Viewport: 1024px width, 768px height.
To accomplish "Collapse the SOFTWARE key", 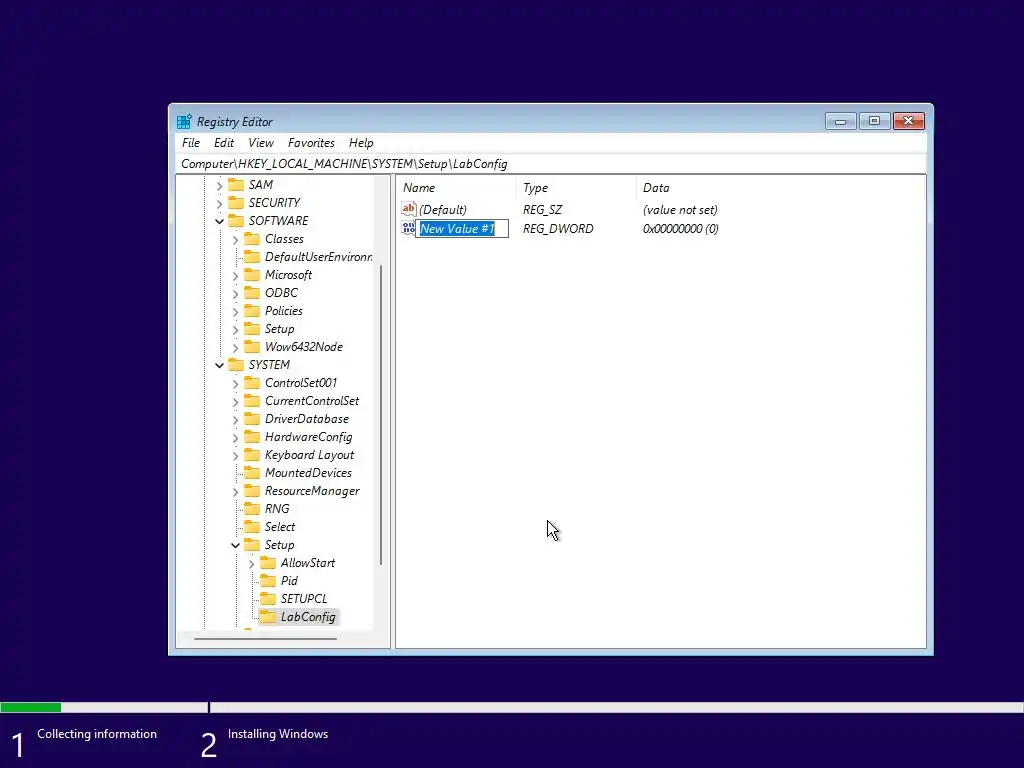I will [x=219, y=221].
